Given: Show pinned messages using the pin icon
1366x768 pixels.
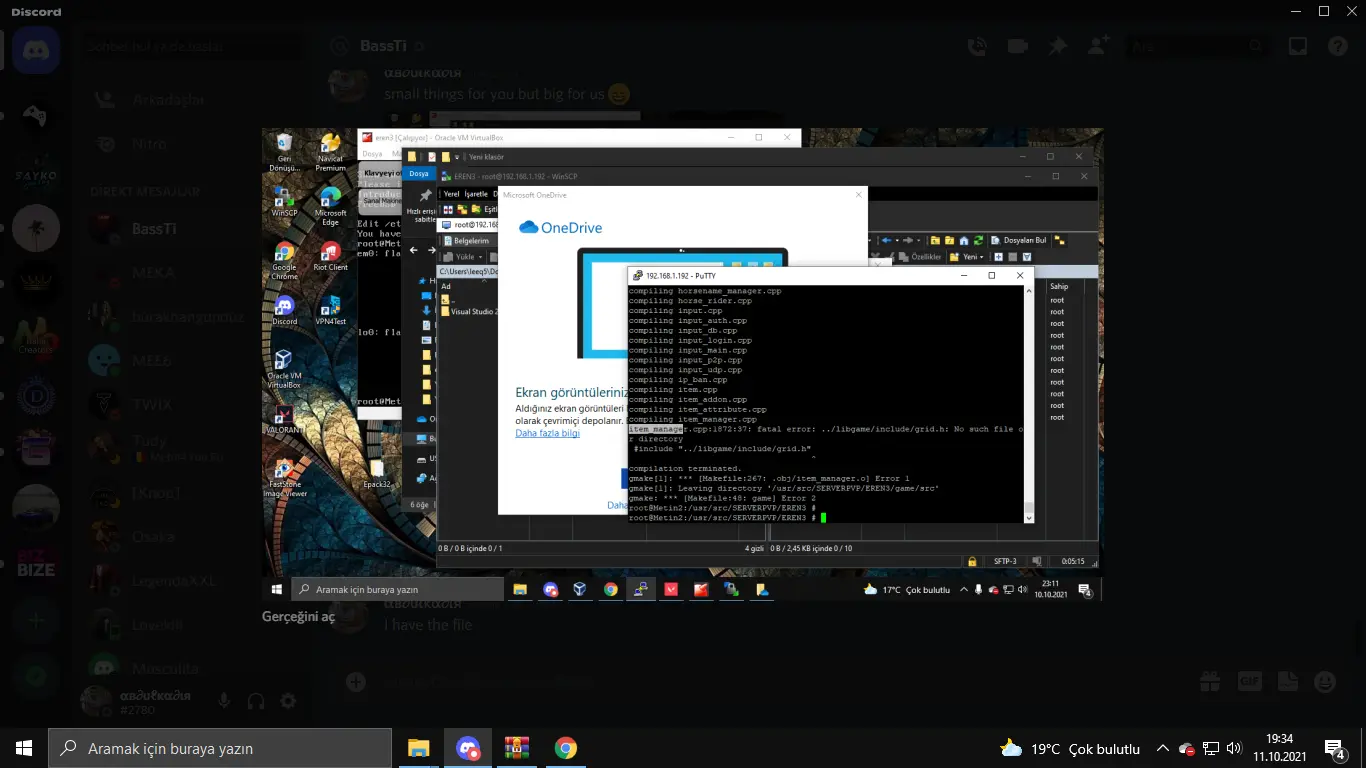Looking at the screenshot, I should pos(1057,46).
